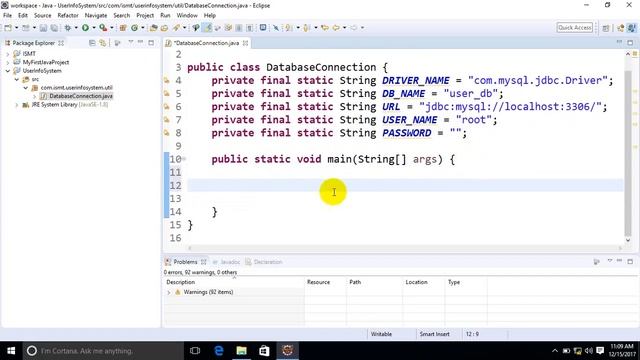Expand the ISMT project node
This screenshot has width=640, height=360.
(7, 54)
